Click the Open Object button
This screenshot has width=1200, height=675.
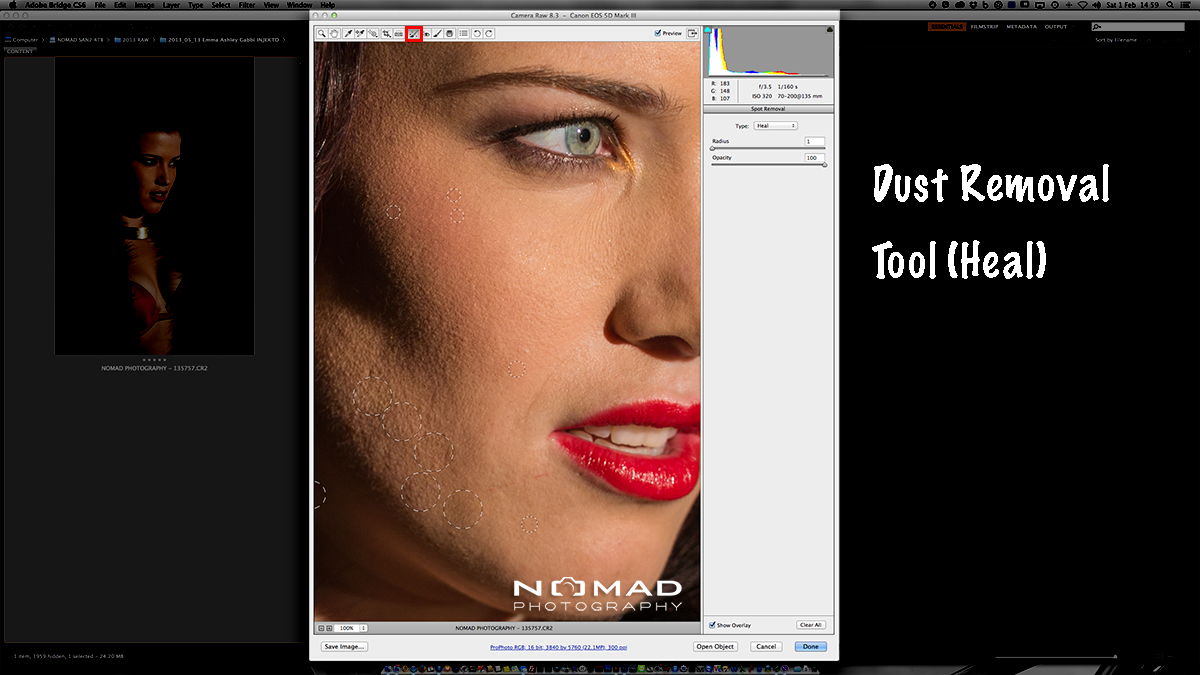716,647
